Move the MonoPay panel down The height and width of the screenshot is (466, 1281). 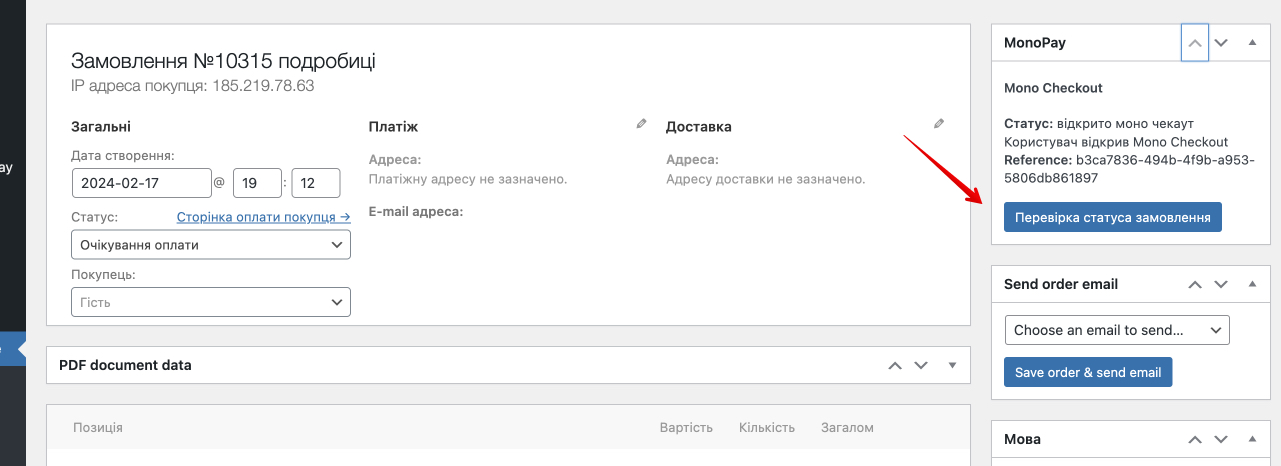click(x=1221, y=43)
